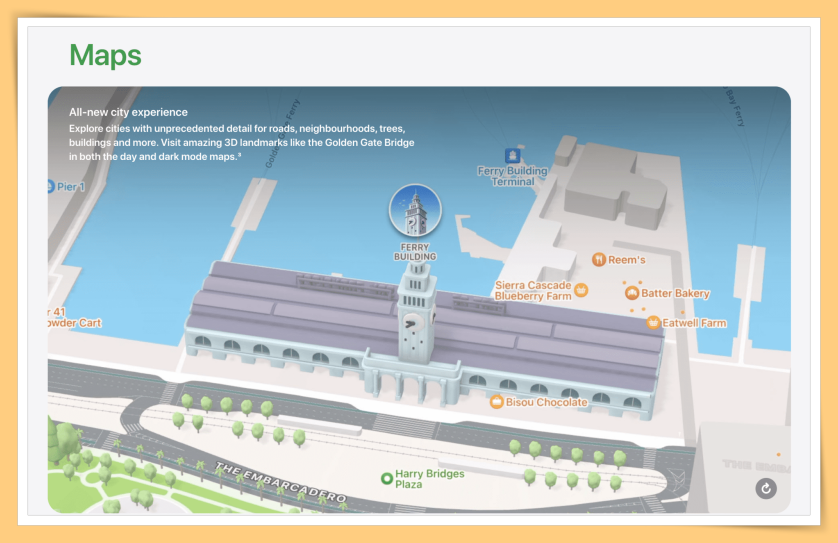Click the 'Bisou Chocolate' label text
The width and height of the screenshot is (838, 543).
click(x=547, y=402)
